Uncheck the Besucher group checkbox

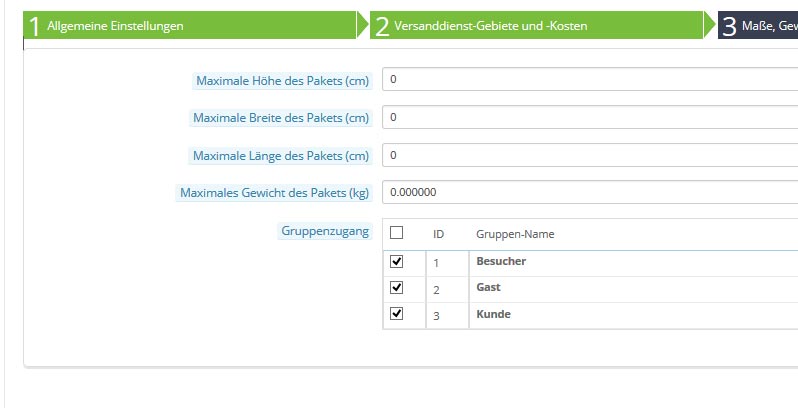pos(396,262)
